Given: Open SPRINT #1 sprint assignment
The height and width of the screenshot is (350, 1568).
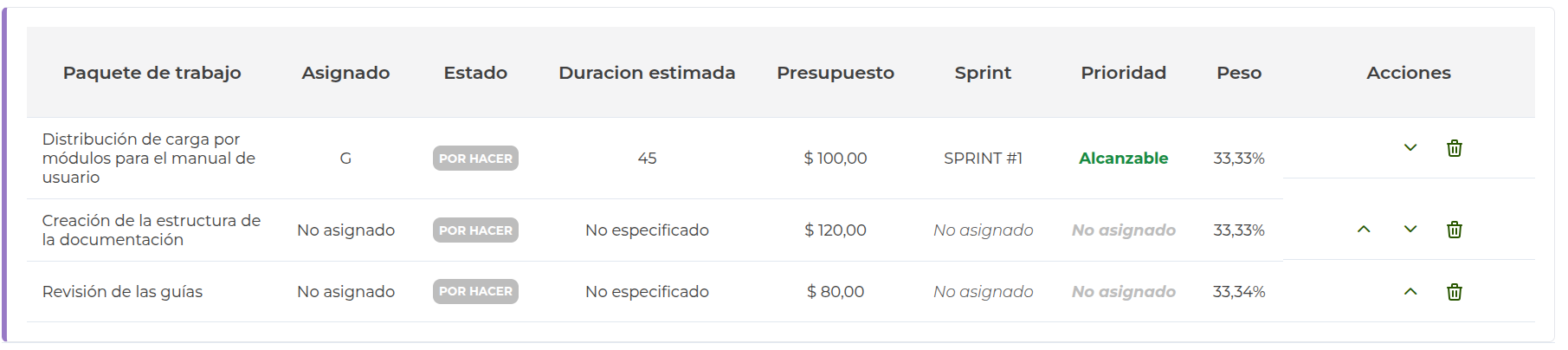Looking at the screenshot, I should tap(983, 159).
